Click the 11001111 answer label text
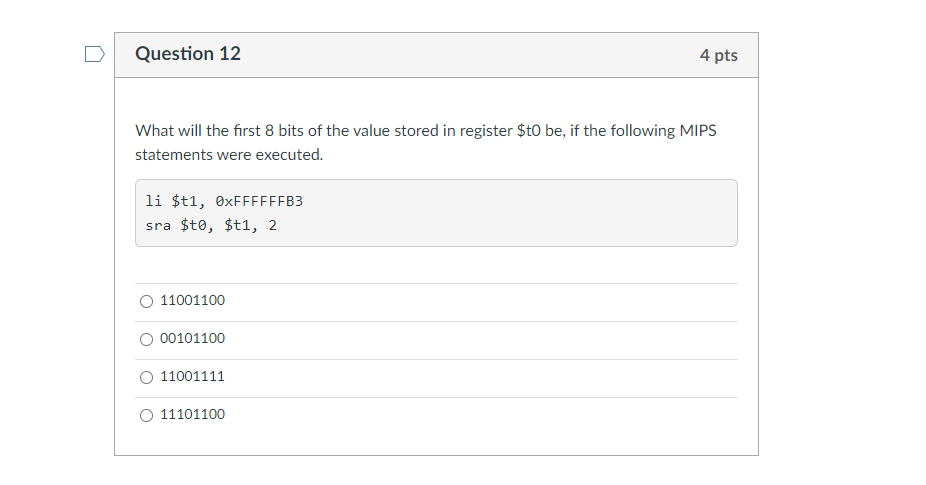This screenshot has width=926, height=485. (192, 377)
